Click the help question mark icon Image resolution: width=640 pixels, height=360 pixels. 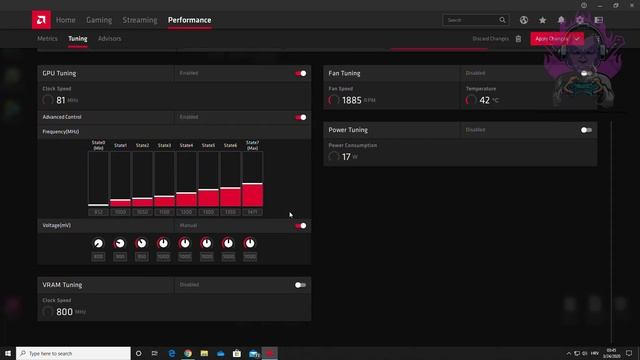584,5
